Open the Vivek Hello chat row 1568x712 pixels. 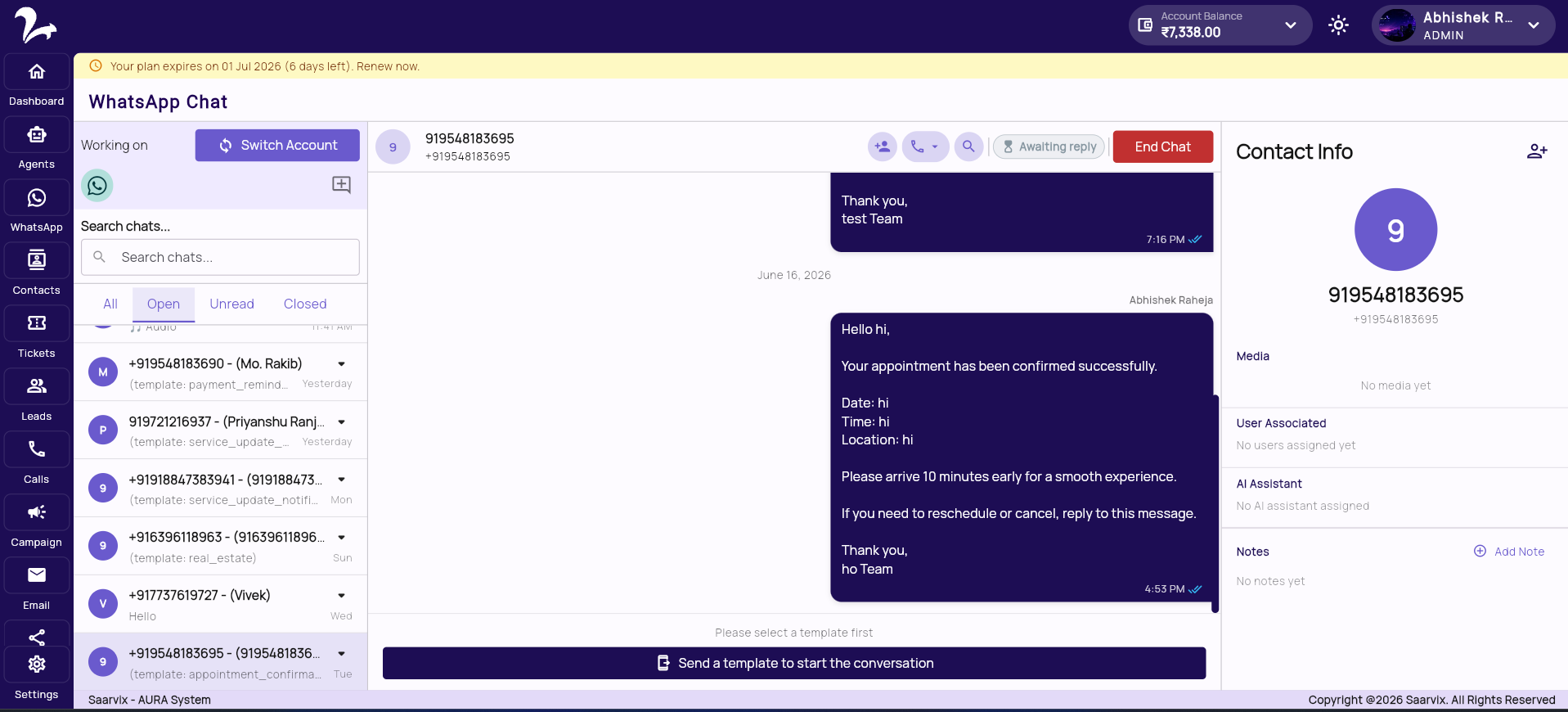tap(220, 604)
